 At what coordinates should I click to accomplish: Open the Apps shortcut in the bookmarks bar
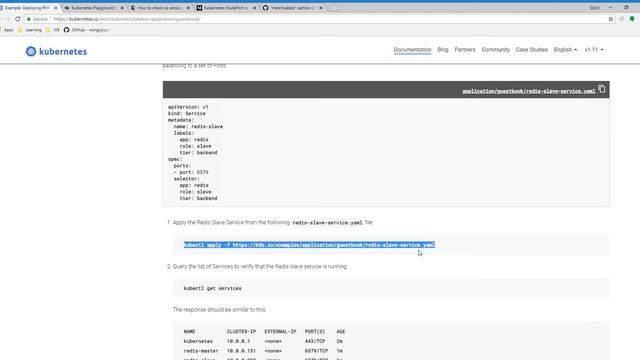click(7, 30)
